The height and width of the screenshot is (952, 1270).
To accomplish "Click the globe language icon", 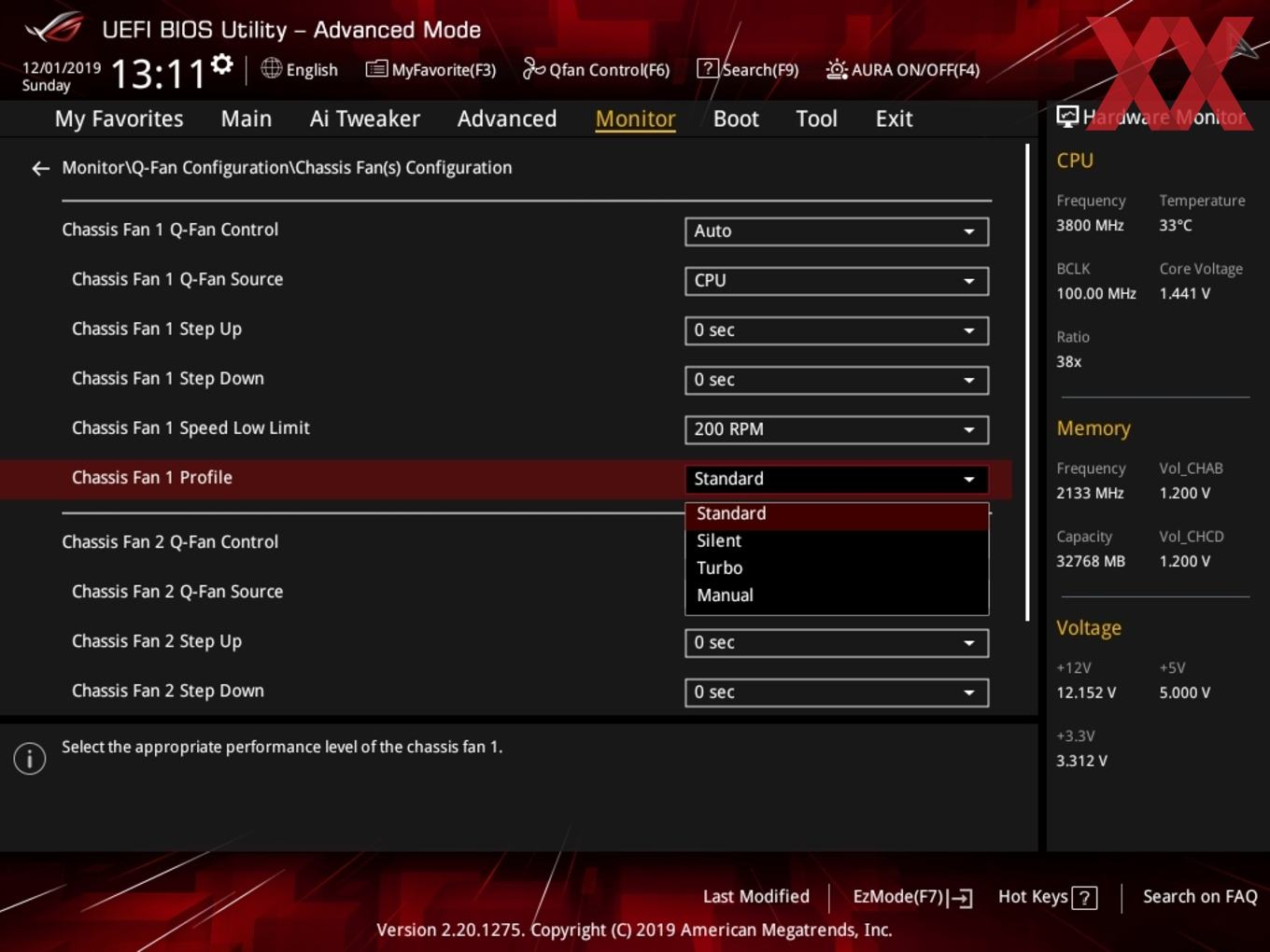I will tap(271, 68).
